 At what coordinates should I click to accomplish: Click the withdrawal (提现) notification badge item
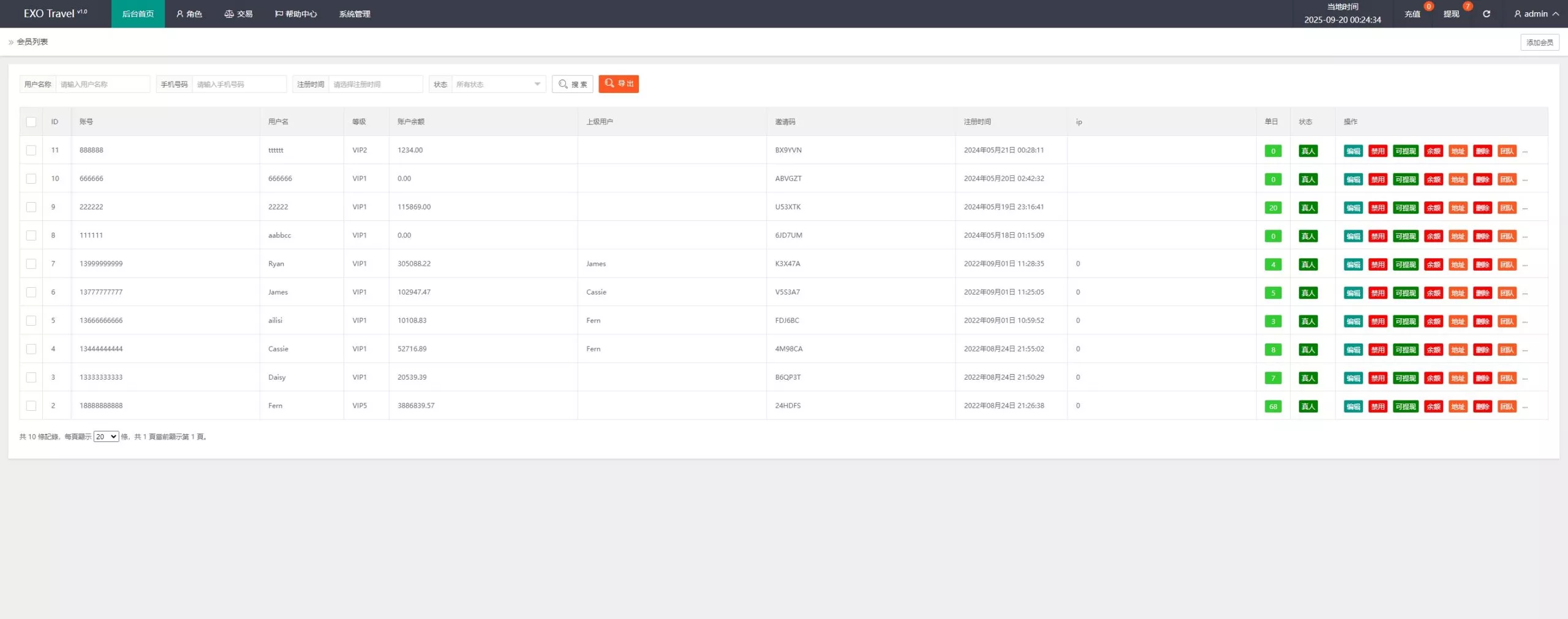[x=1451, y=14]
